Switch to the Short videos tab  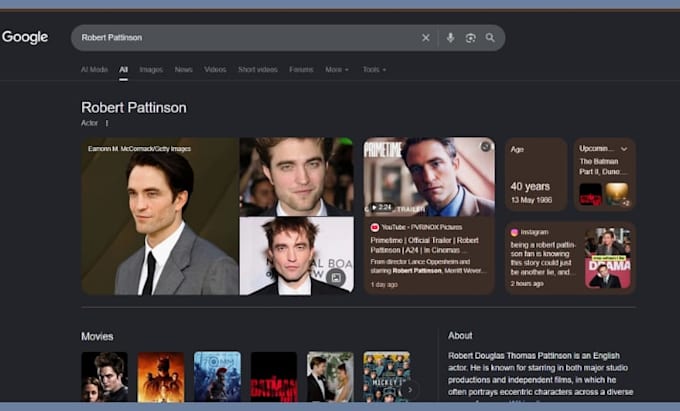pyautogui.click(x=258, y=69)
